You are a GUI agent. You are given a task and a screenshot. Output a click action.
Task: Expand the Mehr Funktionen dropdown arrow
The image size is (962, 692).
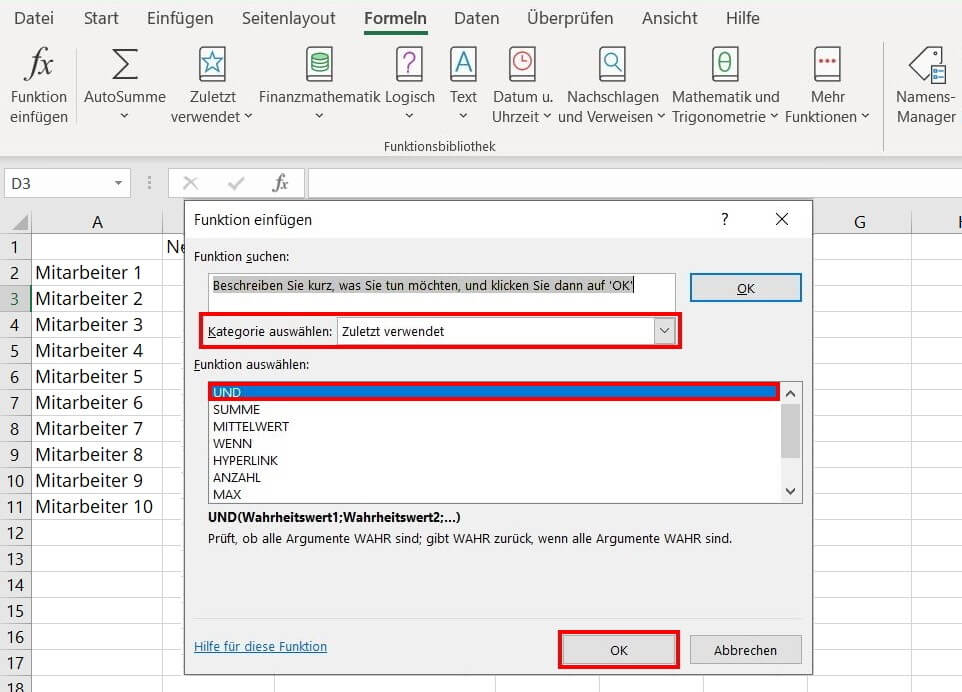865,116
